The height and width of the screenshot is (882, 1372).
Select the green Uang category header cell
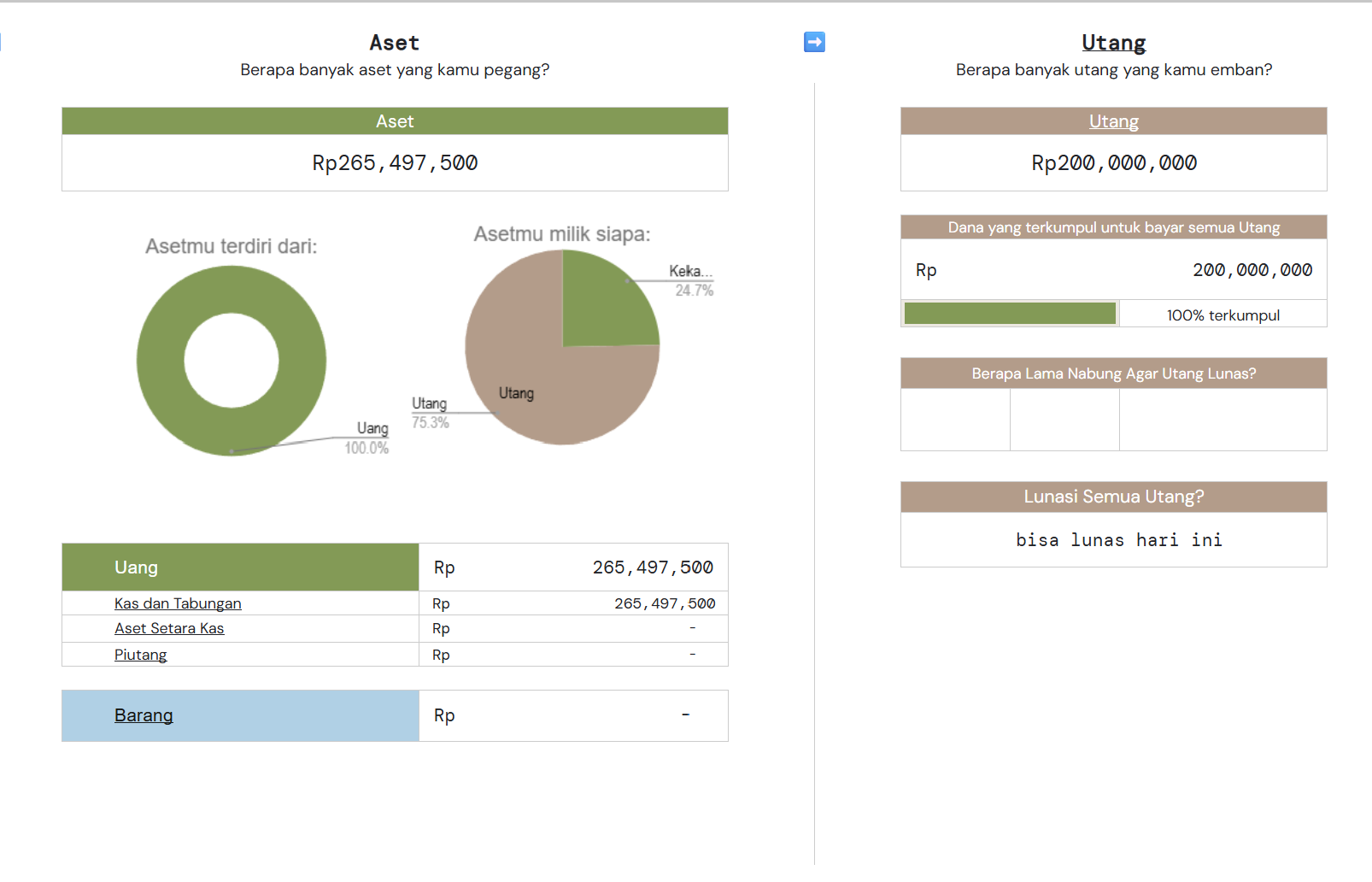240,567
